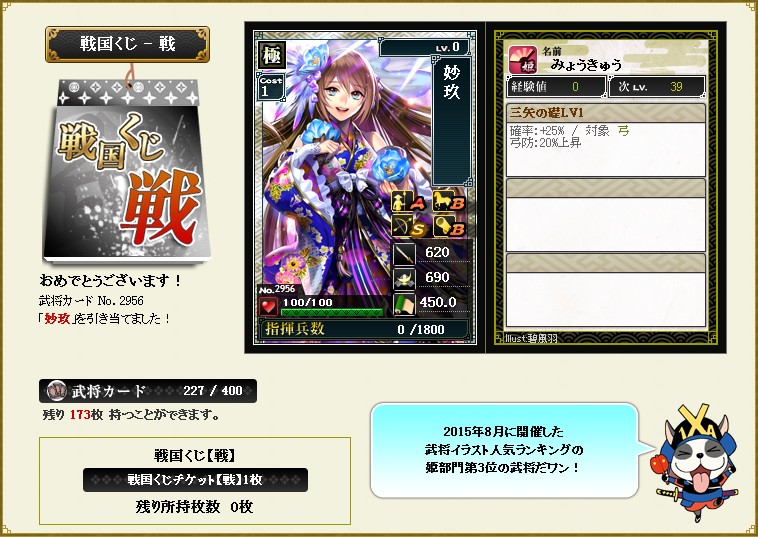
Task: Click the attack power sword icon
Action: [x=404, y=253]
